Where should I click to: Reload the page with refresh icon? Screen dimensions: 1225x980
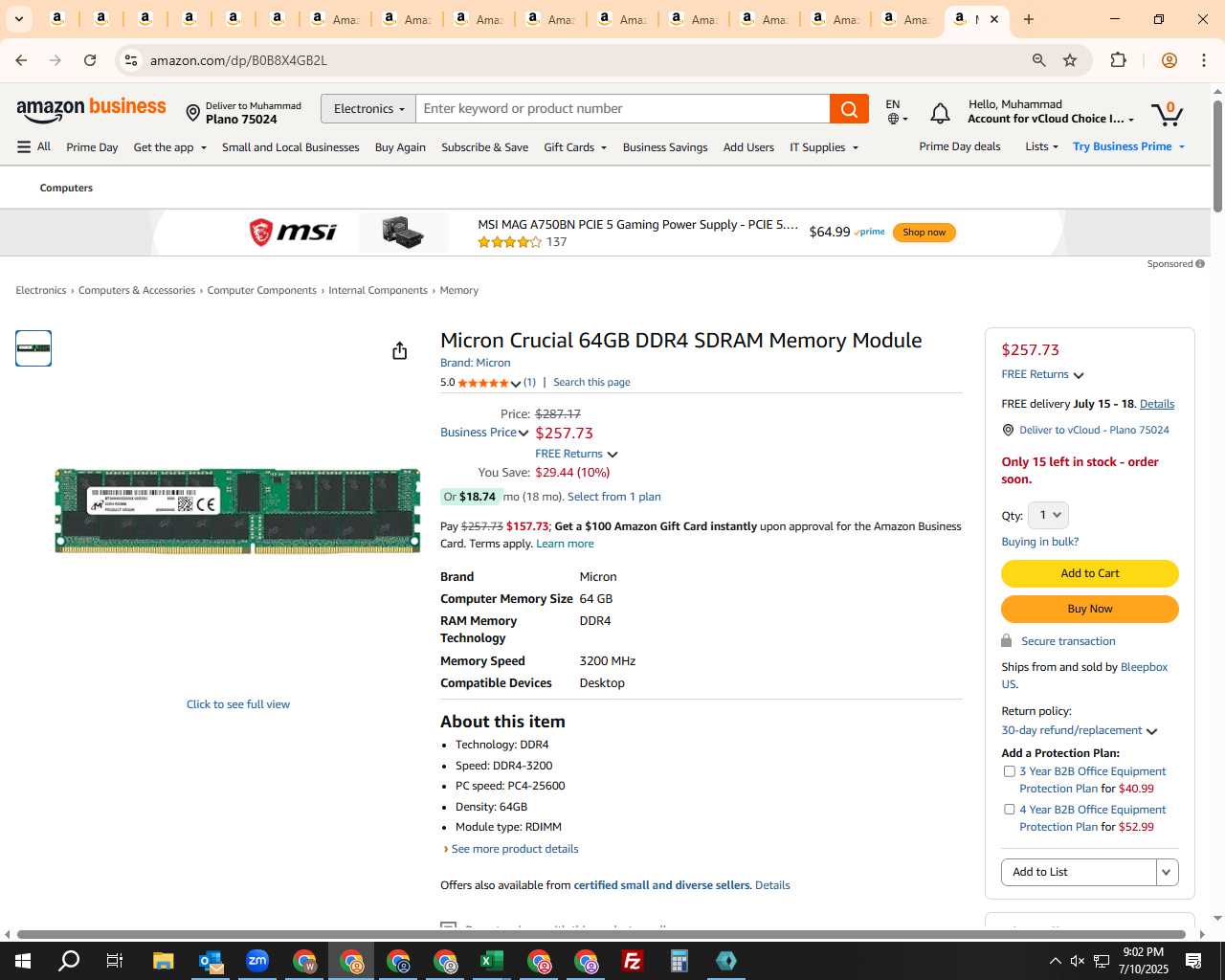90,60
